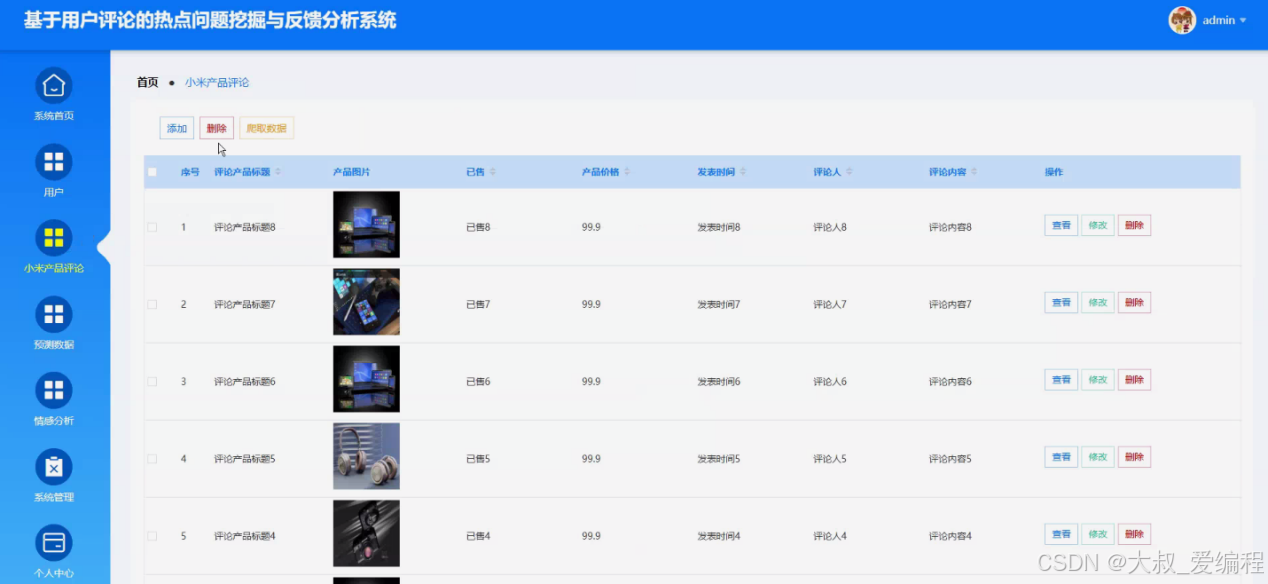
Task: Click the 序号 column header
Action: click(190, 172)
